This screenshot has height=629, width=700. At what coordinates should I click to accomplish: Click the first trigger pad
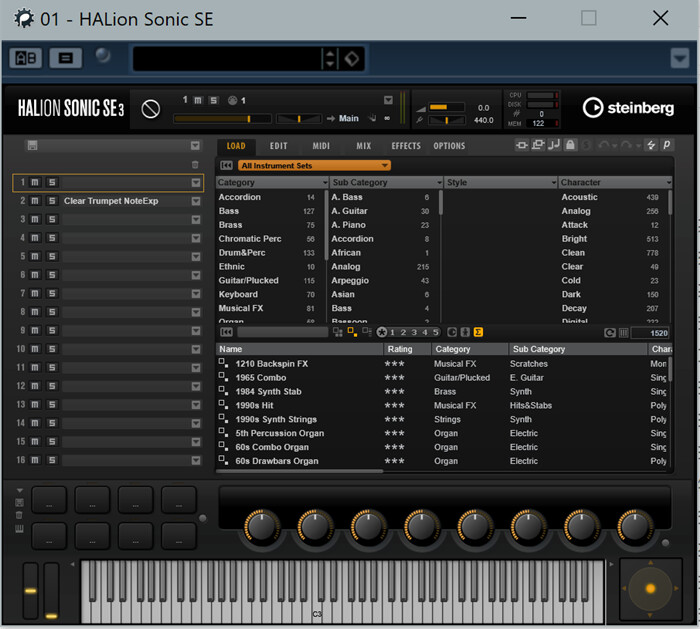[x=49, y=500]
